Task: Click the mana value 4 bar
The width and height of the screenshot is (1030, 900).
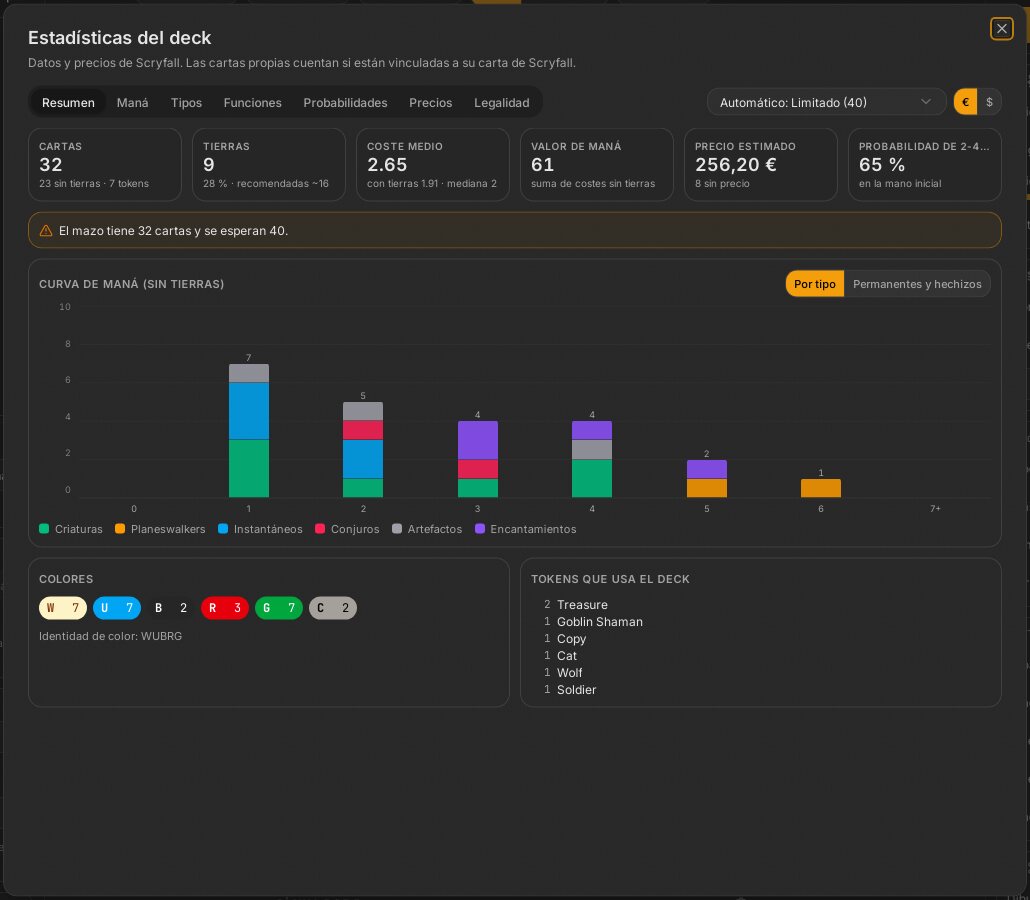Action: (592, 459)
